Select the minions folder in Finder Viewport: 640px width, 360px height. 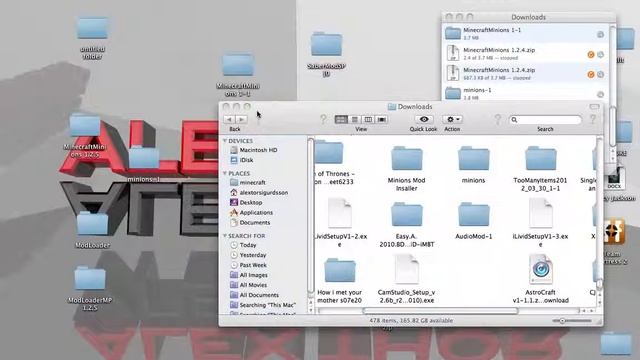[473, 158]
